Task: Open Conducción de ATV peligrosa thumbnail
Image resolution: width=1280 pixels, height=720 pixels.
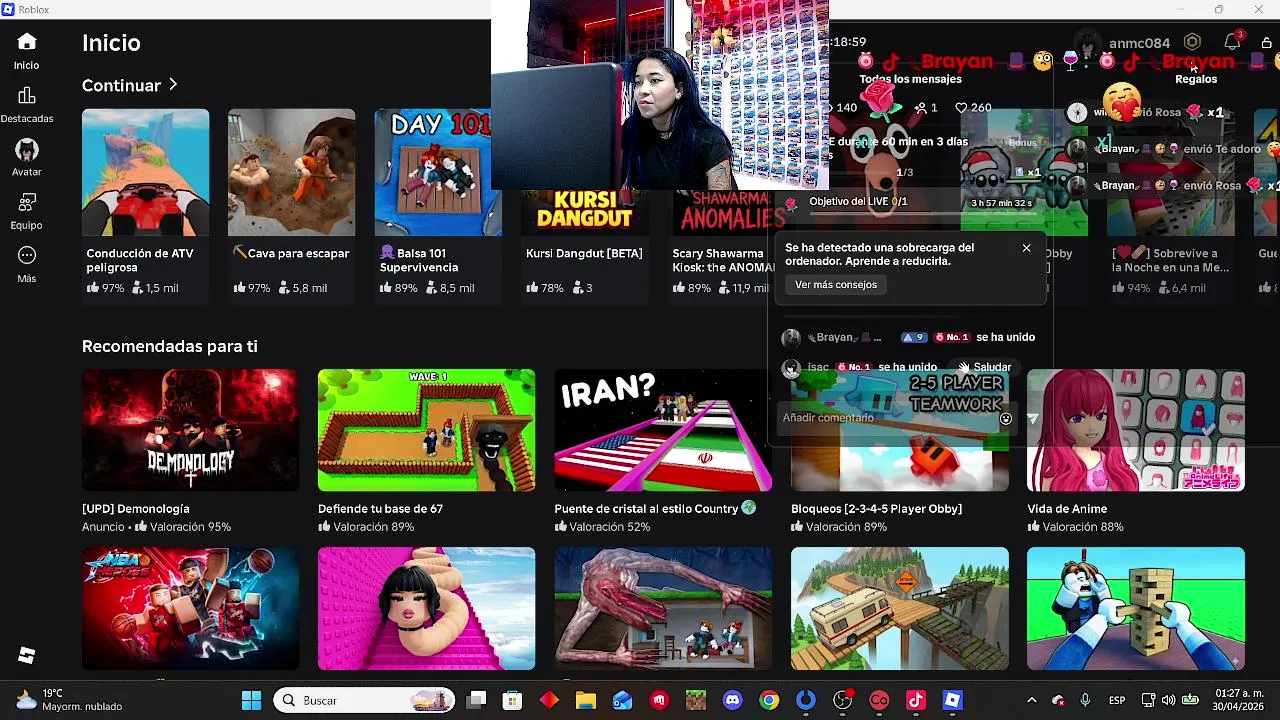Action: (146, 172)
